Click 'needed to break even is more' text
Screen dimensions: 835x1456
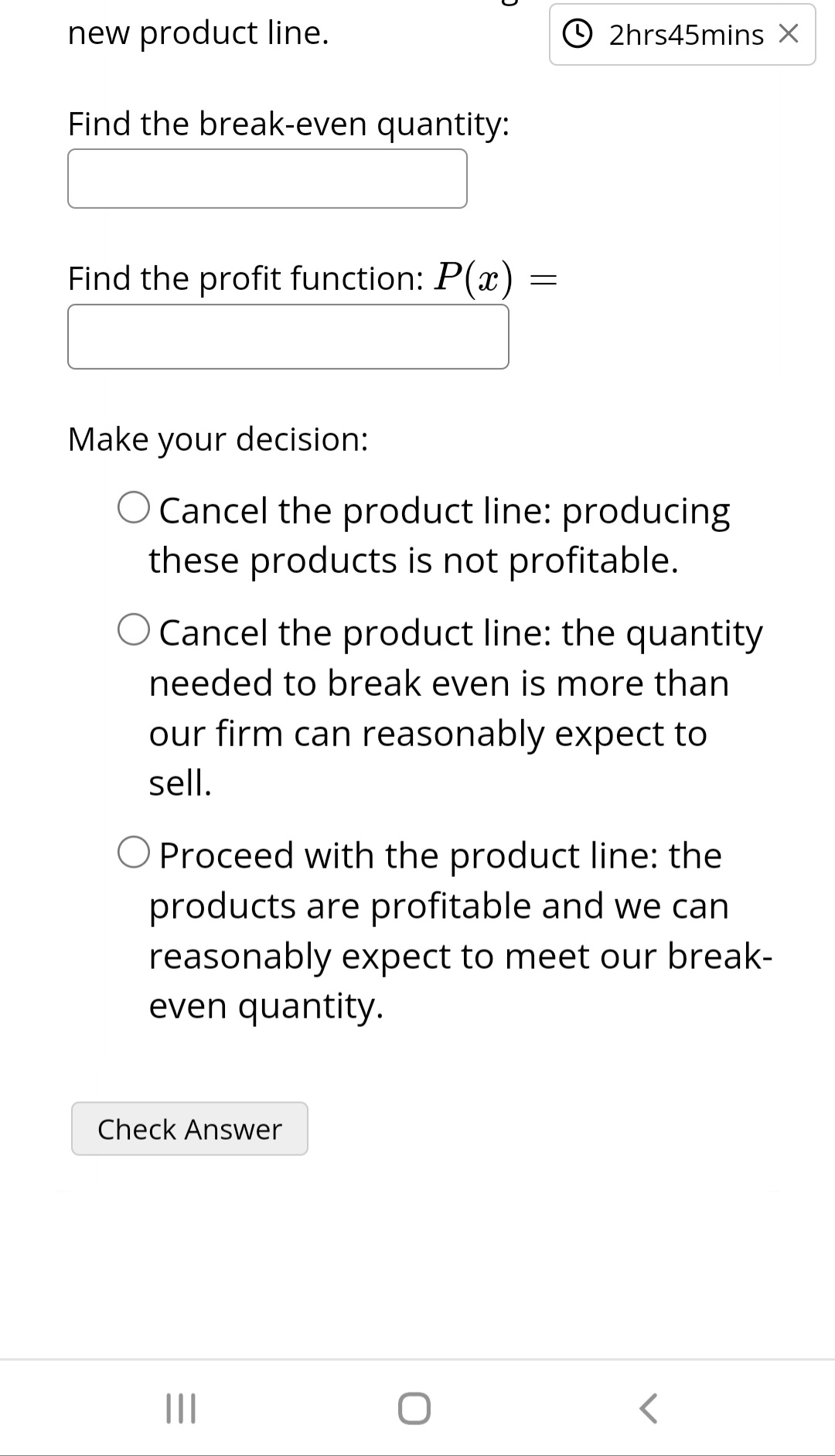438,683
